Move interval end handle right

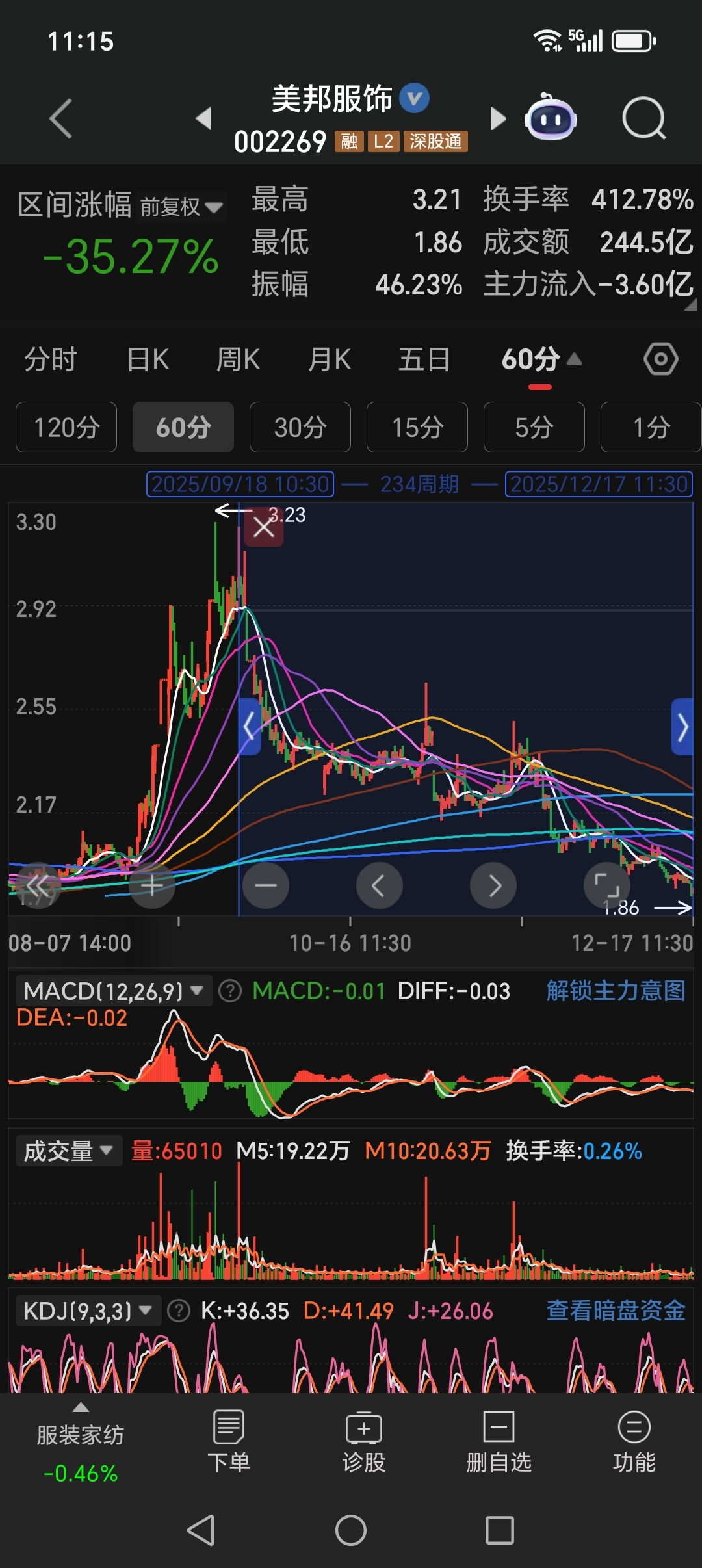coord(682,726)
